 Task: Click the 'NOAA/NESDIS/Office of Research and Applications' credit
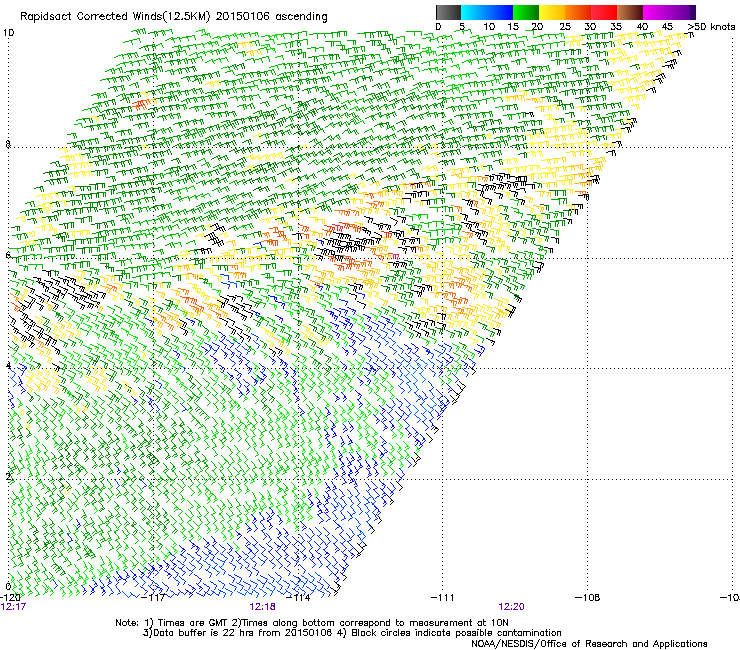coord(589,644)
